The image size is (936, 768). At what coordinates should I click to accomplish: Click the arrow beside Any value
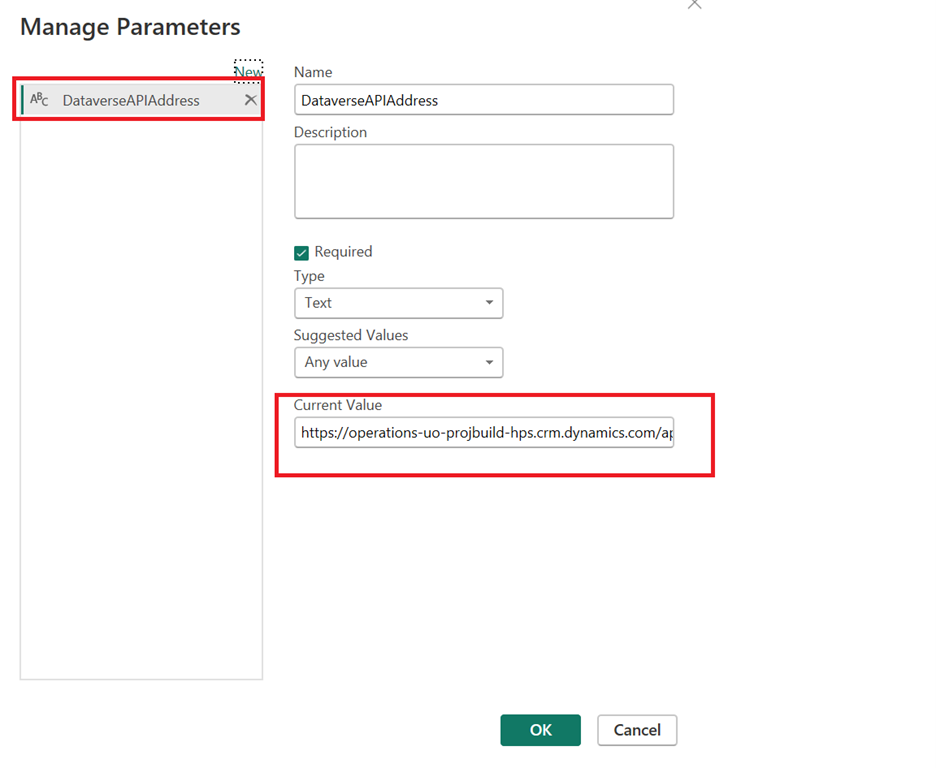(489, 362)
